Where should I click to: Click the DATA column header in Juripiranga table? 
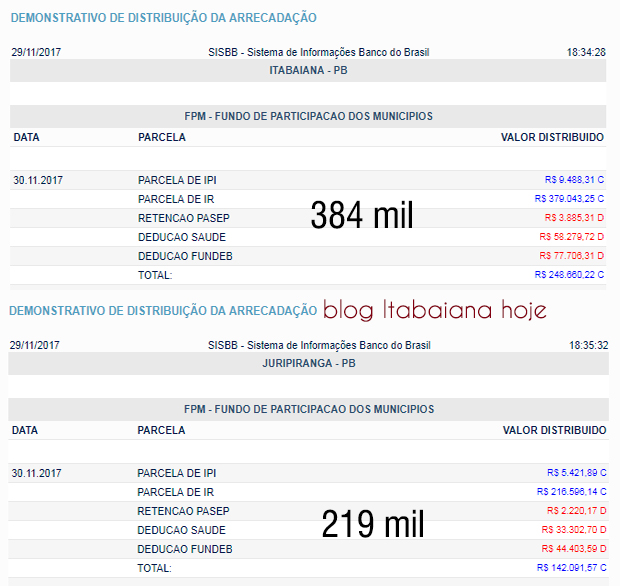tap(25, 431)
